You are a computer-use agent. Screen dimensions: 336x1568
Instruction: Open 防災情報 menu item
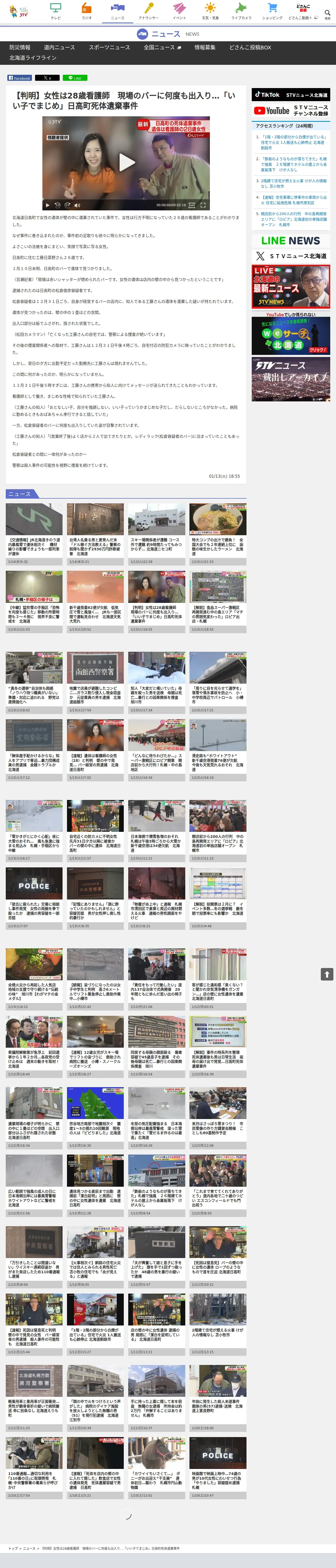pyautogui.click(x=20, y=48)
